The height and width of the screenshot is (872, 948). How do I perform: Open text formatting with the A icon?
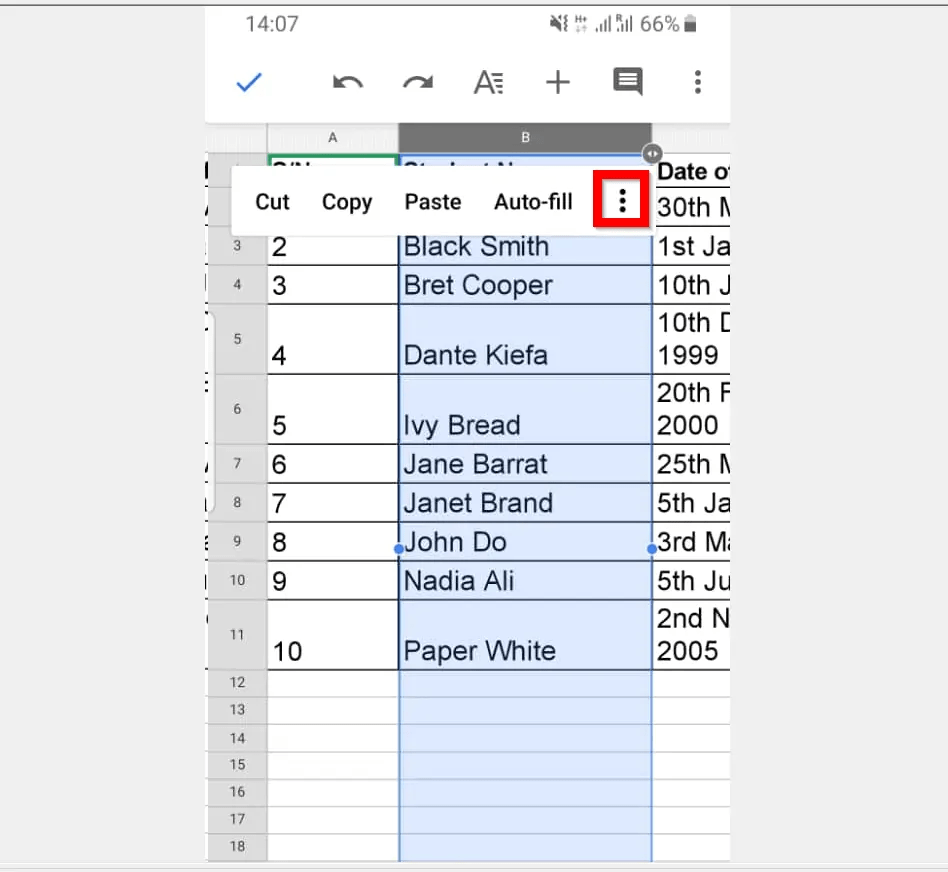(488, 83)
